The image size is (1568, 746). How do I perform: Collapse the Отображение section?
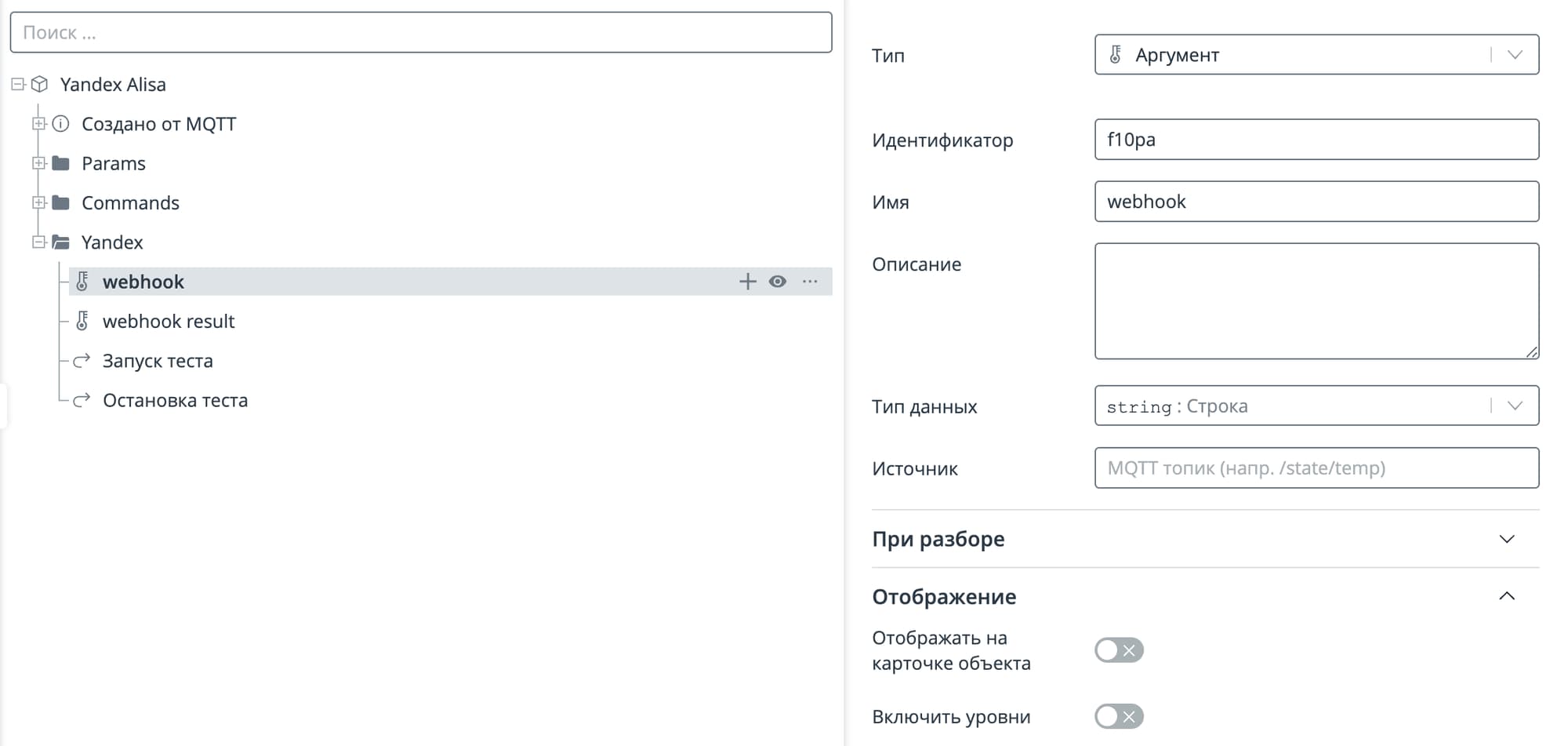1506,596
